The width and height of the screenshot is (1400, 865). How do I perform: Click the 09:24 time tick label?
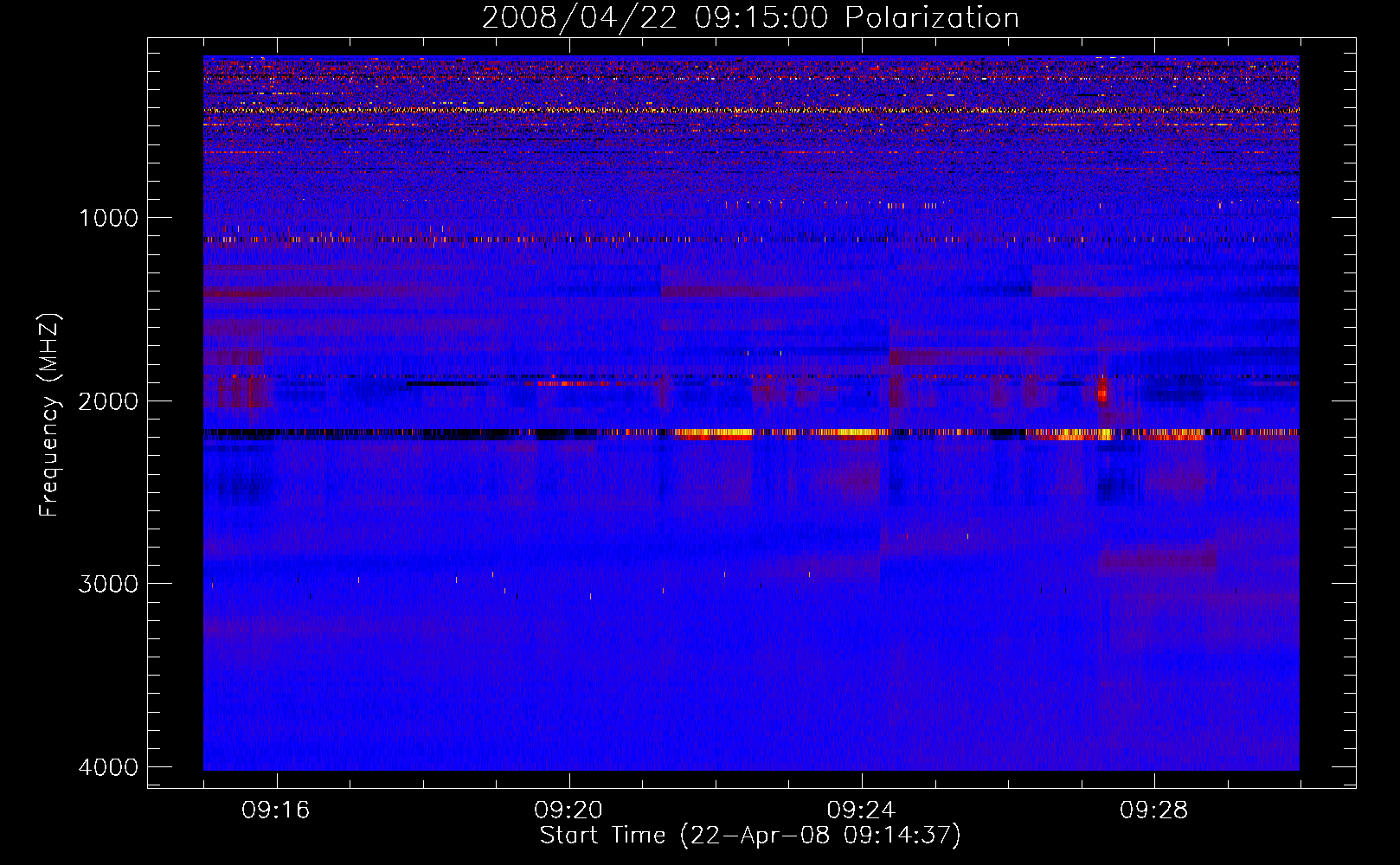(861, 811)
